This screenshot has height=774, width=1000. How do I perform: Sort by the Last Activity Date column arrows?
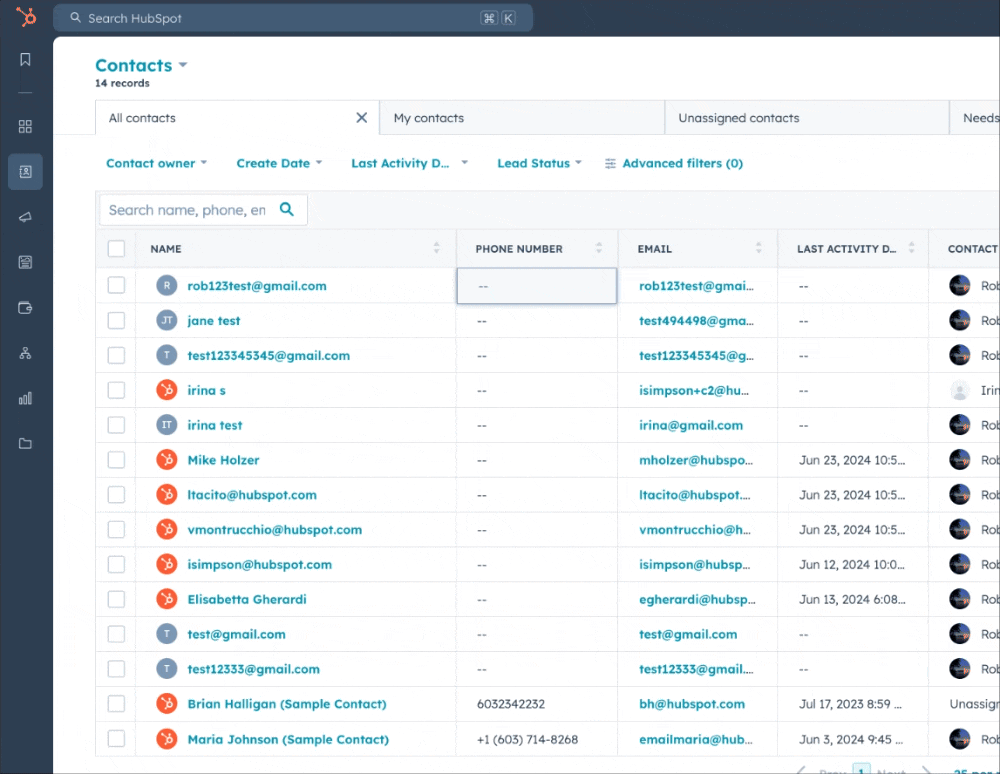pyautogui.click(x=911, y=248)
